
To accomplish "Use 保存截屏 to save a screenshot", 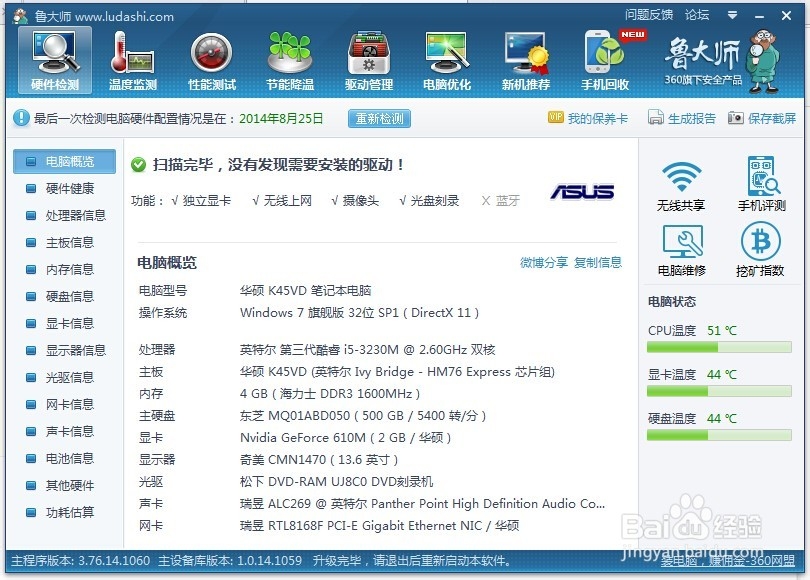I will tap(774, 119).
